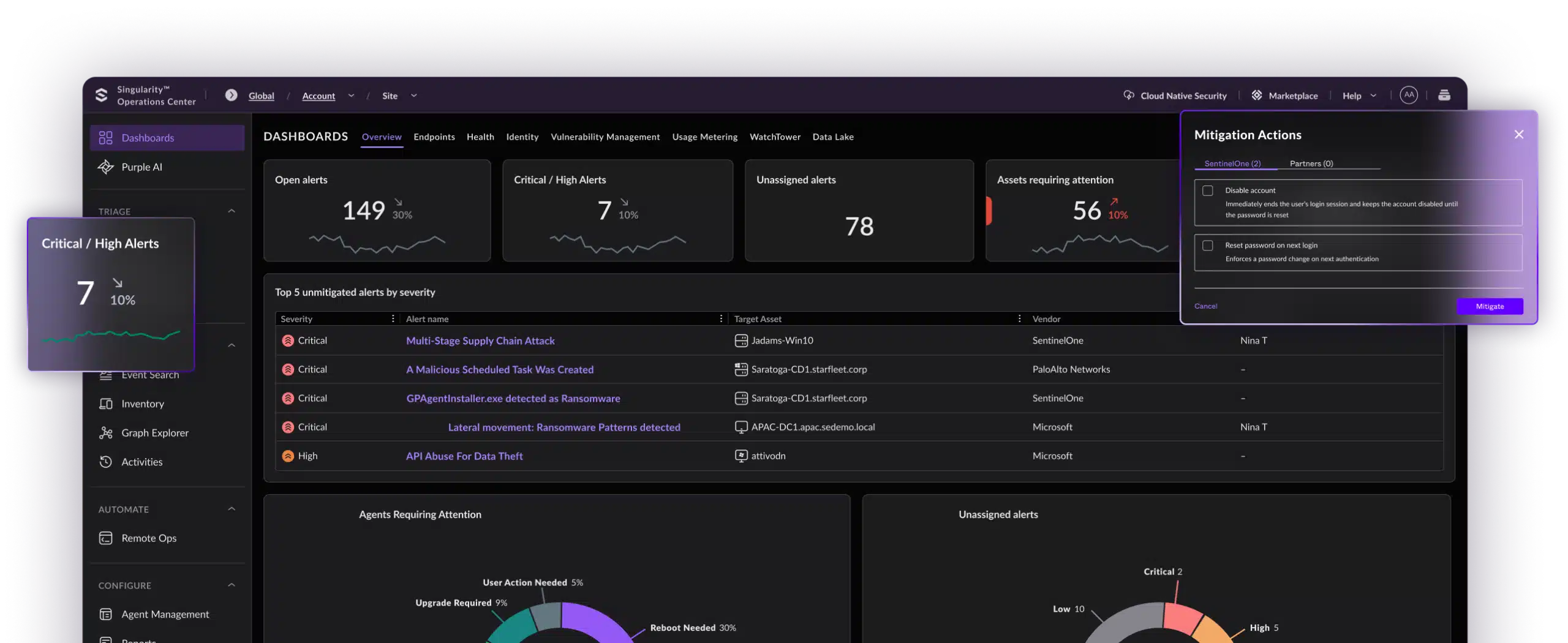Click the Cloud Native Security label
This screenshot has width=1568, height=643.
(x=1183, y=96)
